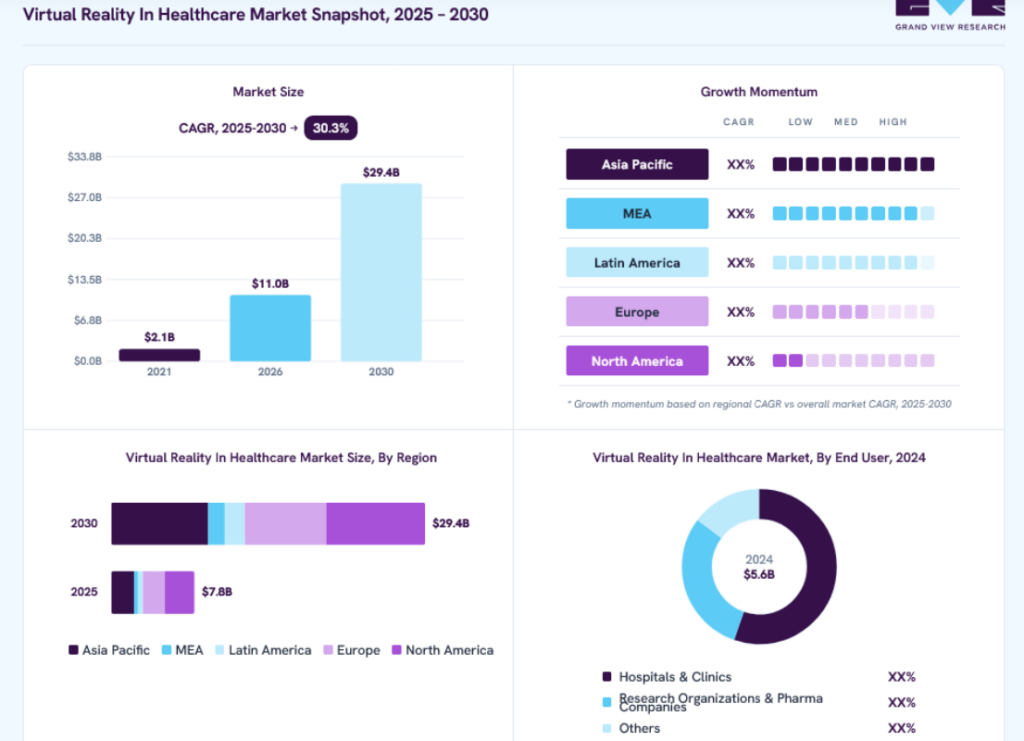Click Asia Pacific legend swatch
1024x741 pixels.
tap(73, 650)
